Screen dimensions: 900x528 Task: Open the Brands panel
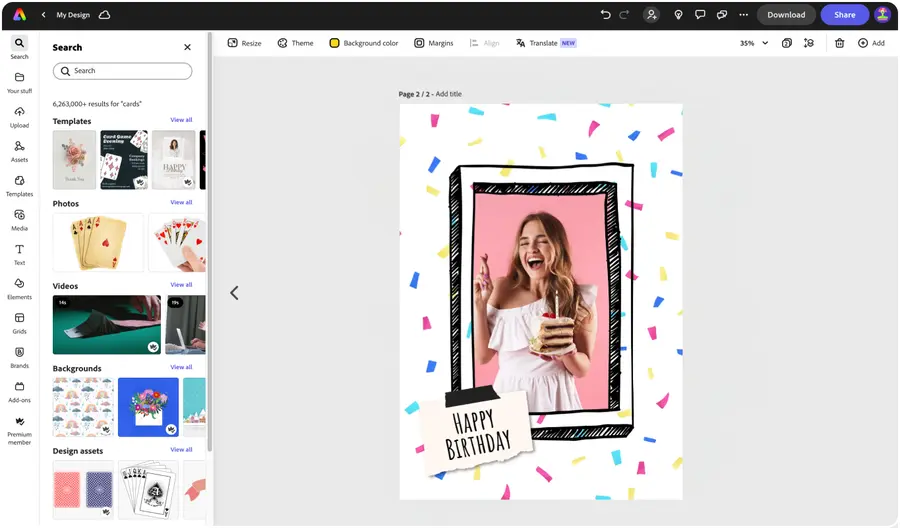pyautogui.click(x=20, y=358)
